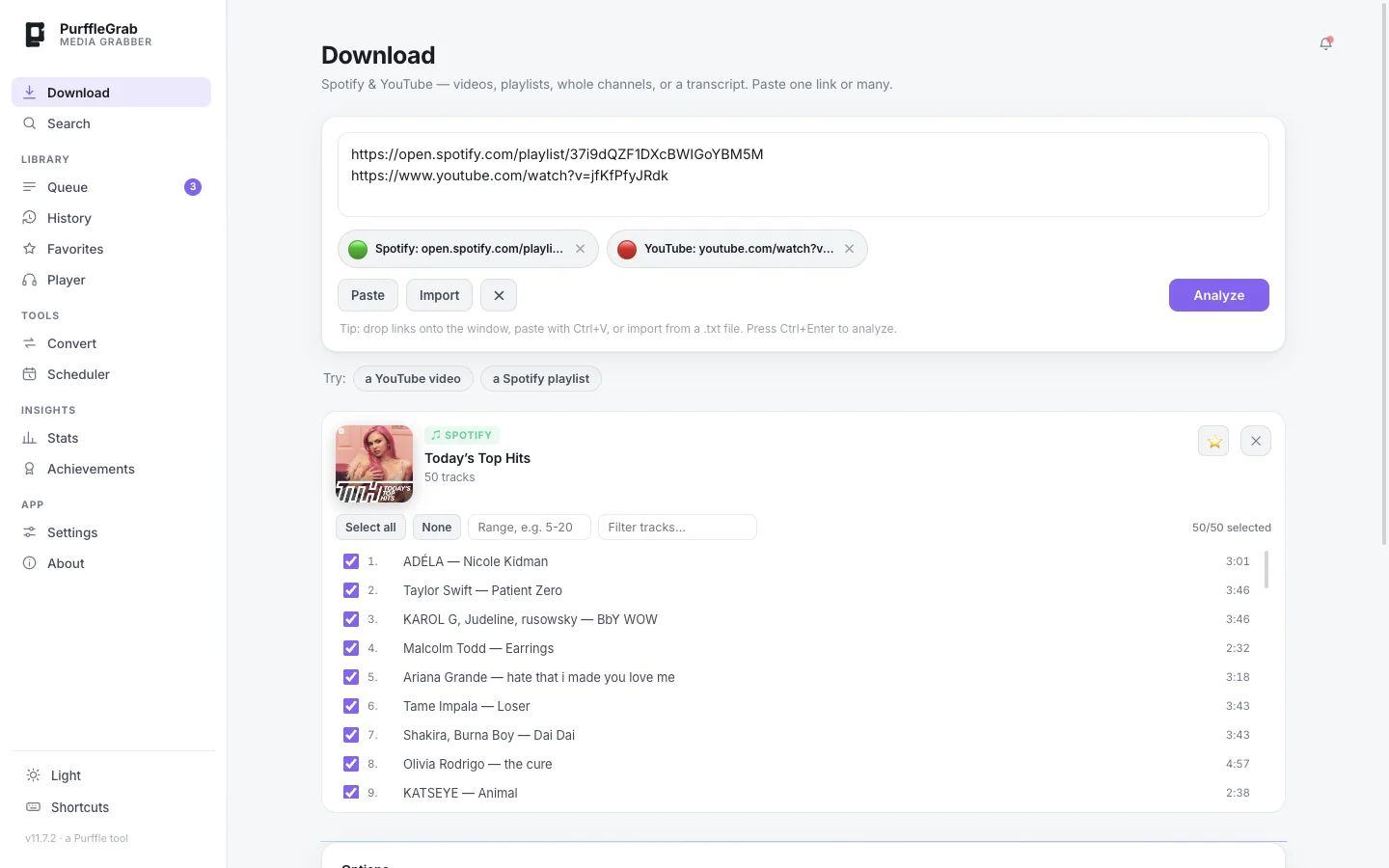Click red YouTube status dot
Screen dimensions: 1389x868
click(x=627, y=249)
